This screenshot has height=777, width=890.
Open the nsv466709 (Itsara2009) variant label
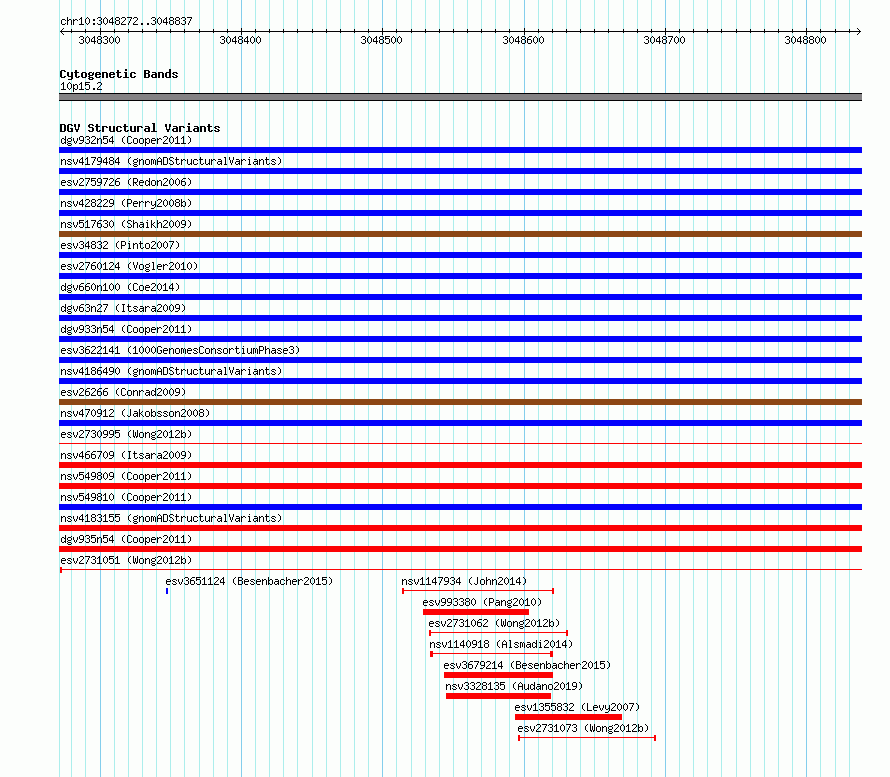(126, 455)
